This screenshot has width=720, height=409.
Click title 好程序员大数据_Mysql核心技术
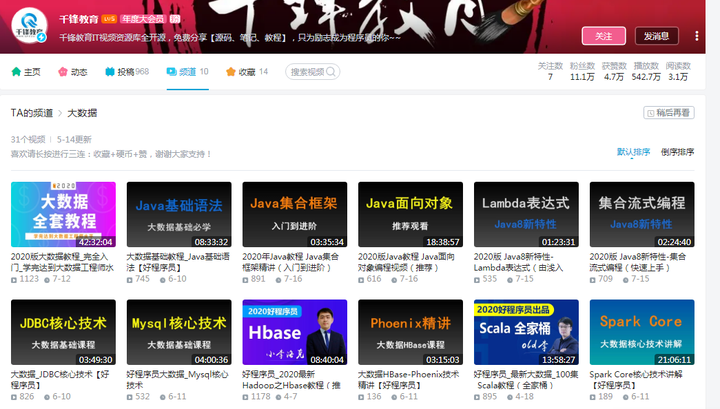pyautogui.click(x=177, y=380)
